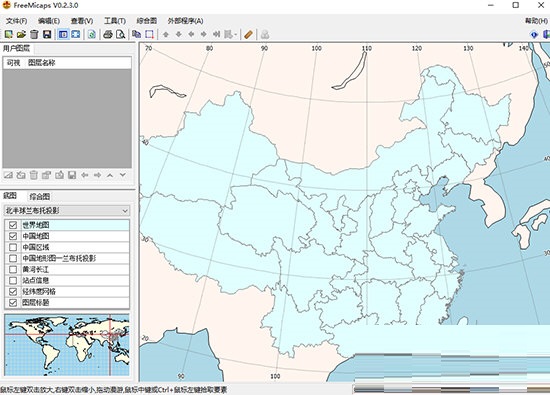Uncheck the 经纬度网格 checkbox
The image size is (550, 395).
point(13,292)
